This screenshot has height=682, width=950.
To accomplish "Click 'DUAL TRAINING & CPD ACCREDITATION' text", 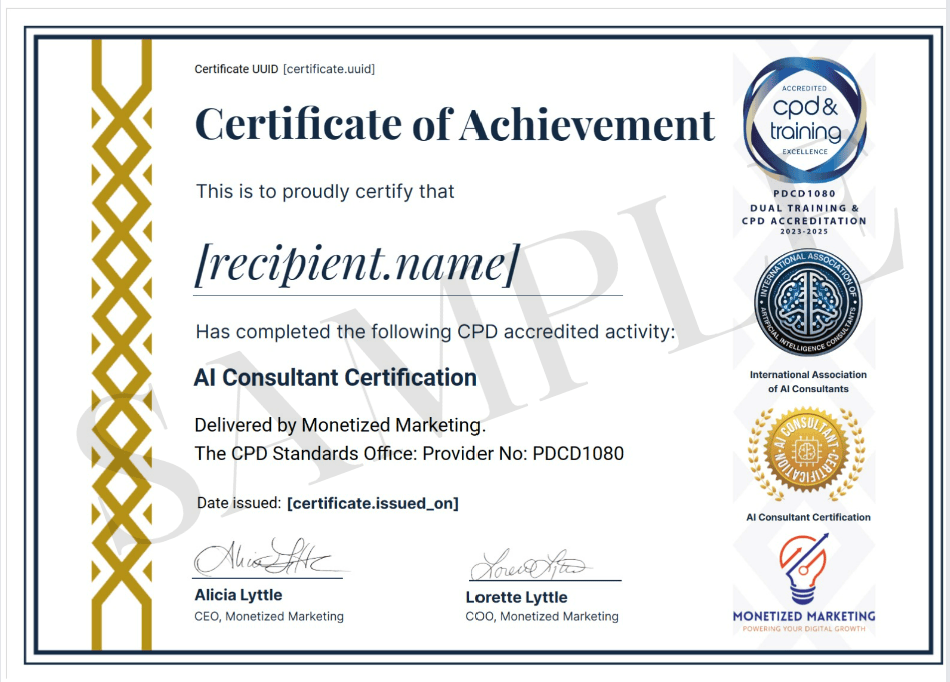I will click(804, 214).
